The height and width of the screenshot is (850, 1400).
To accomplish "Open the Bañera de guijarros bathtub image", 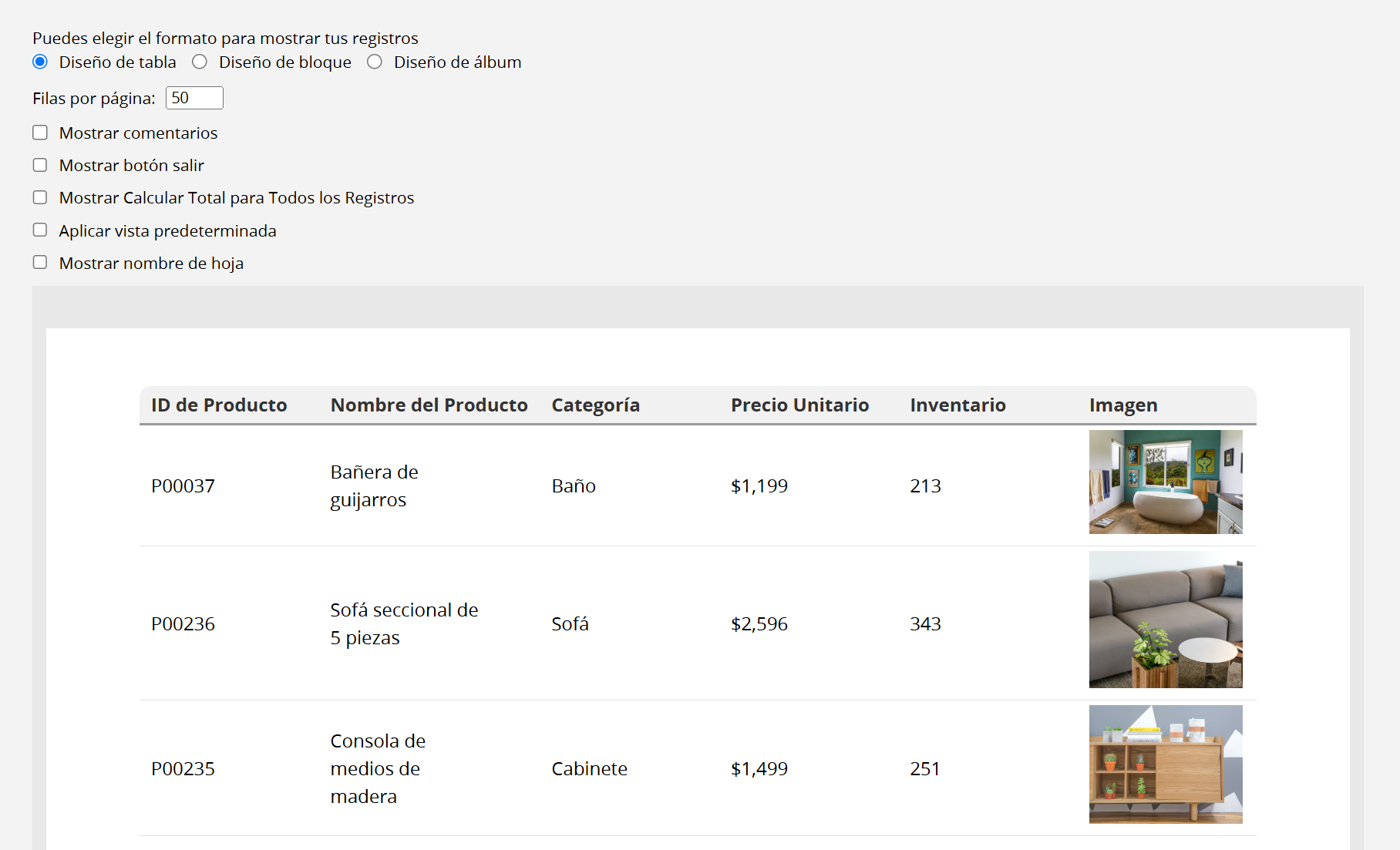I will coord(1166,482).
